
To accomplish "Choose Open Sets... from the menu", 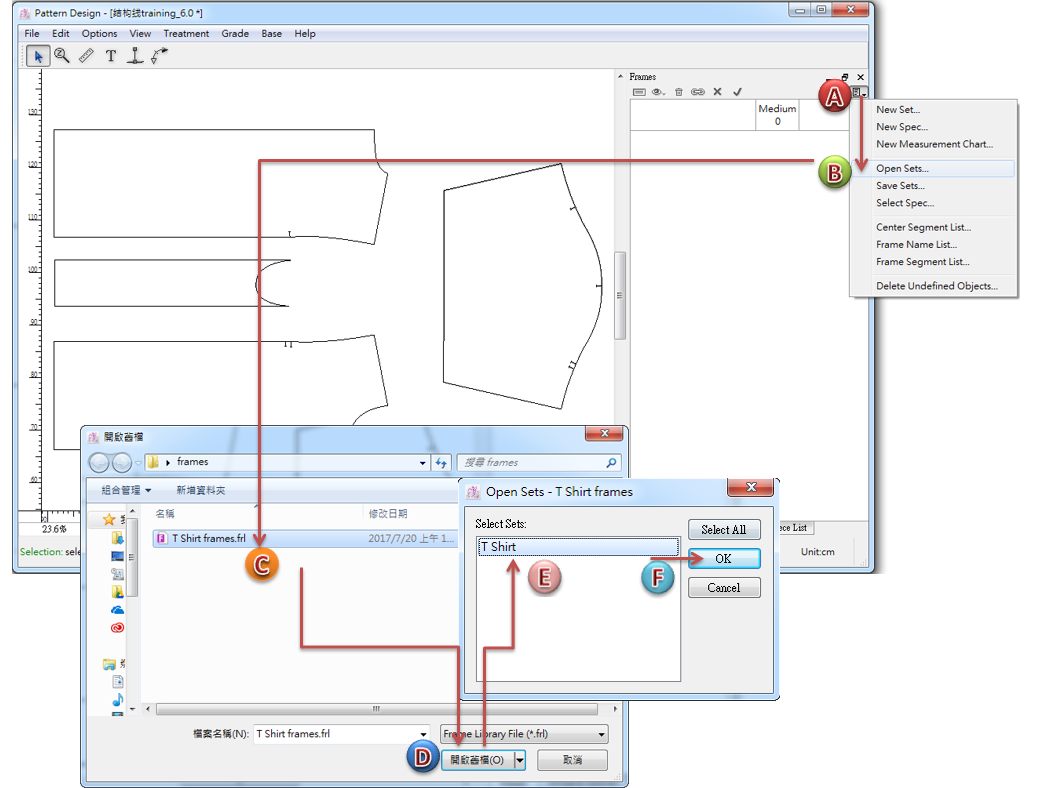I will pos(902,169).
